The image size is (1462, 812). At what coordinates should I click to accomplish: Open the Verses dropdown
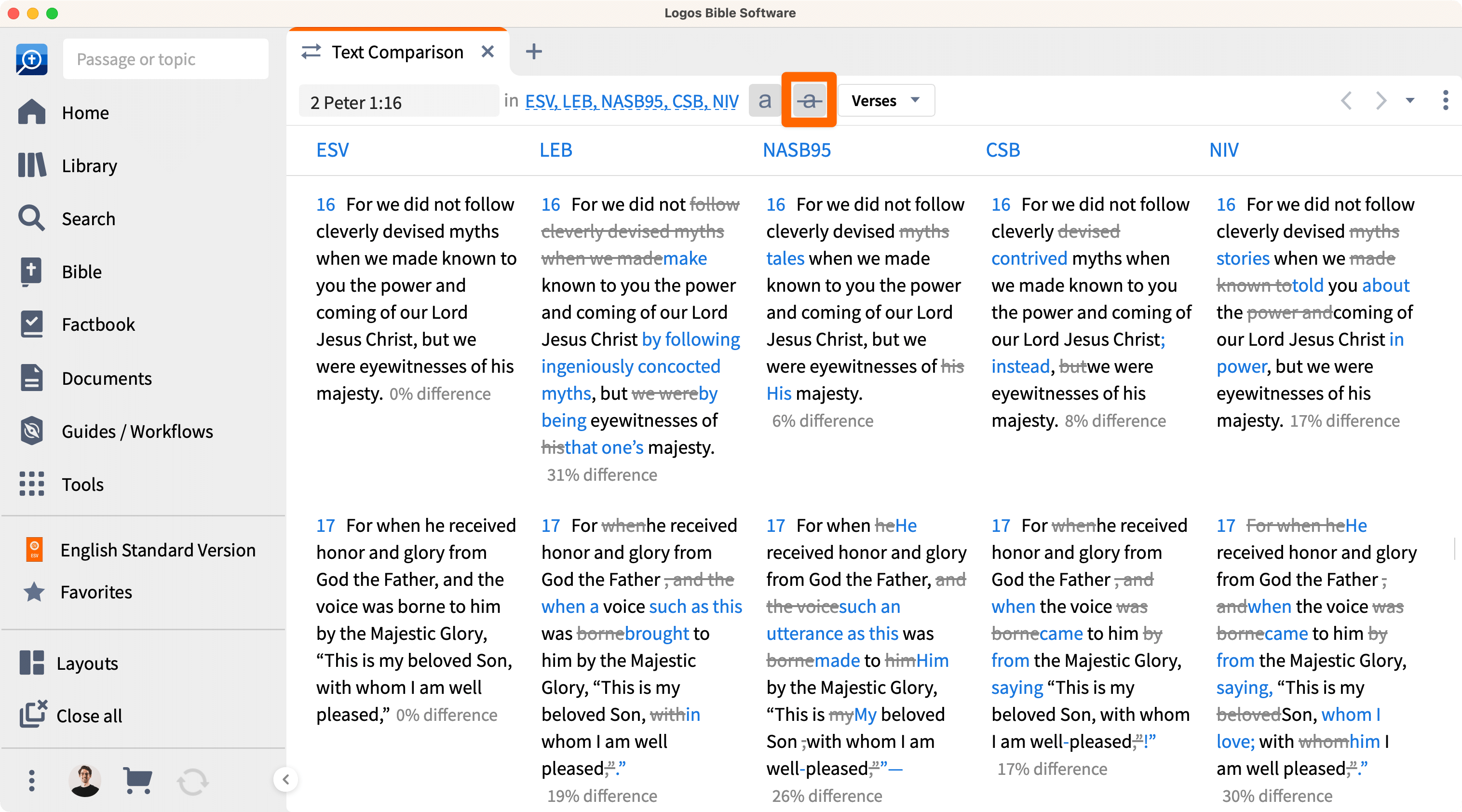tap(886, 100)
